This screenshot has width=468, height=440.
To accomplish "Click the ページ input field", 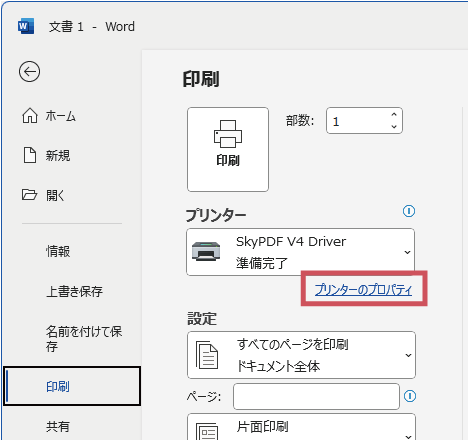I will click(316, 396).
